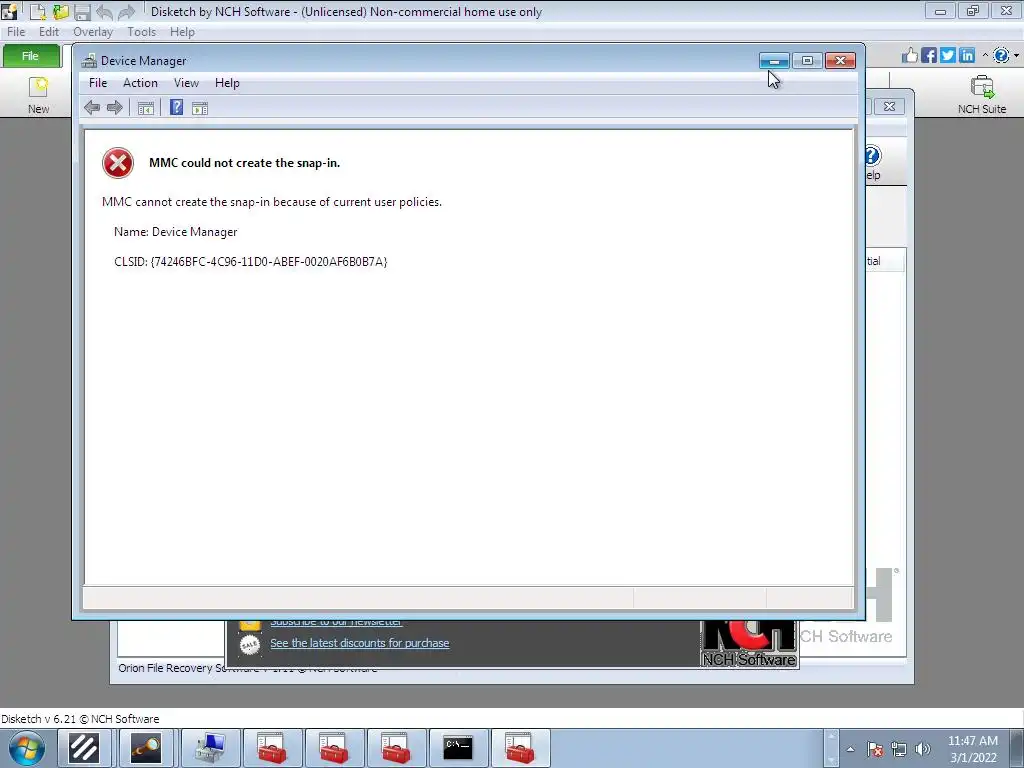Open the LinkedIn share icon

(x=967, y=56)
